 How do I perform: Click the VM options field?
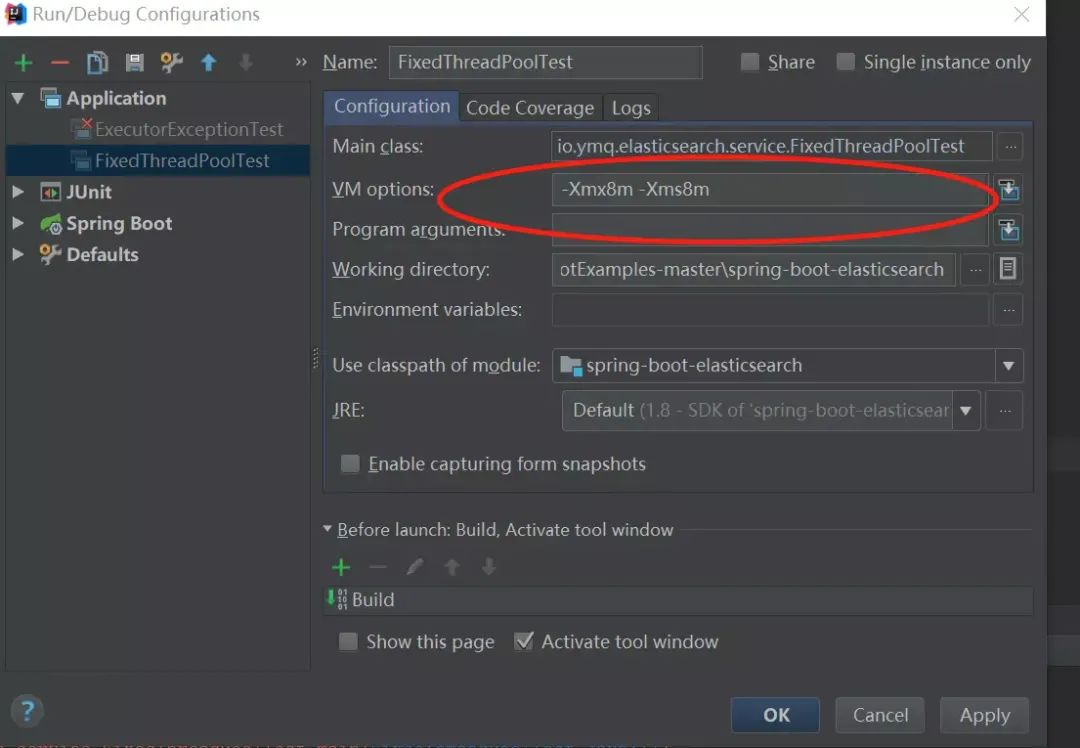click(770, 189)
